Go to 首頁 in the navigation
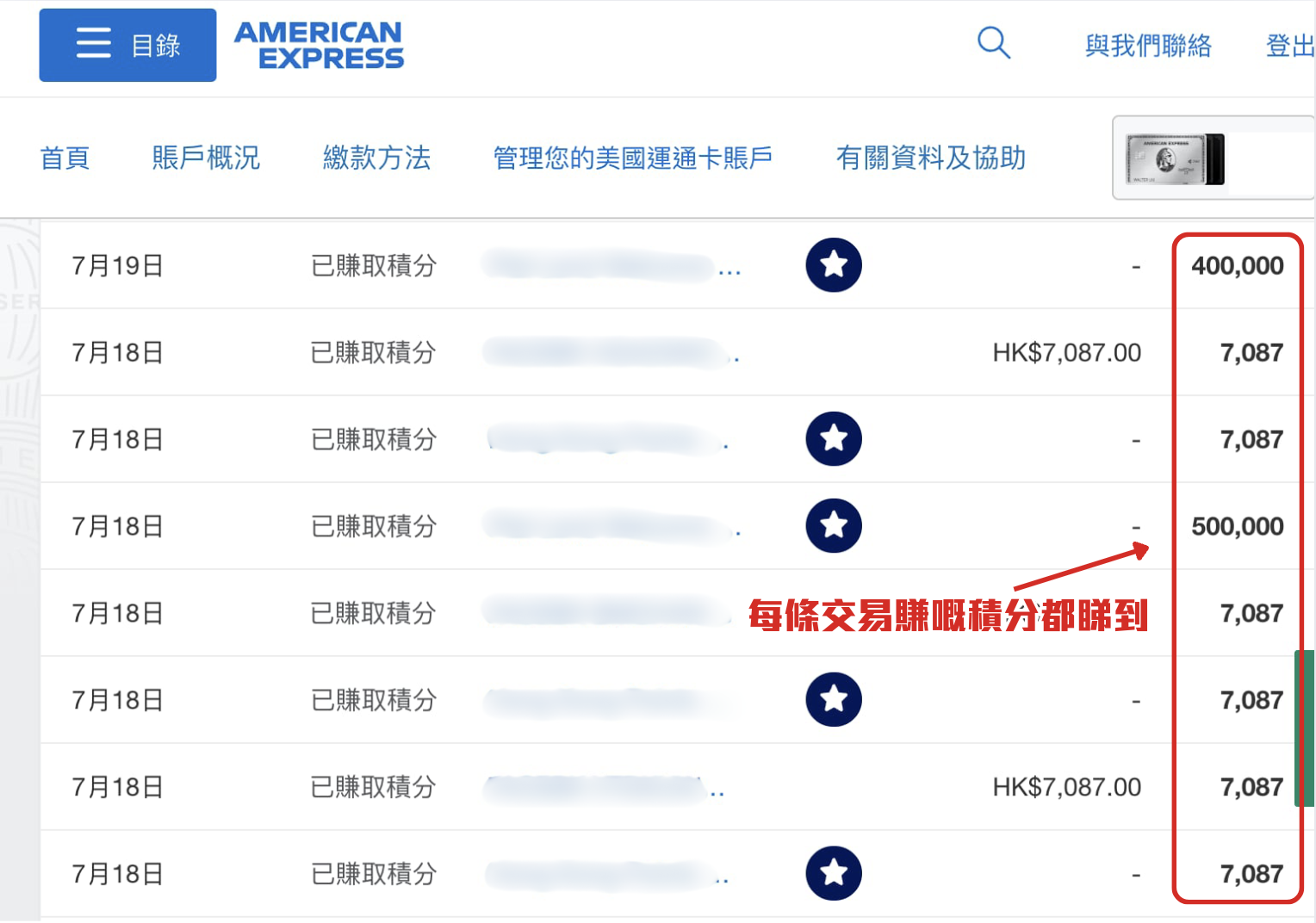Image resolution: width=1316 pixels, height=923 pixels. 65,158
